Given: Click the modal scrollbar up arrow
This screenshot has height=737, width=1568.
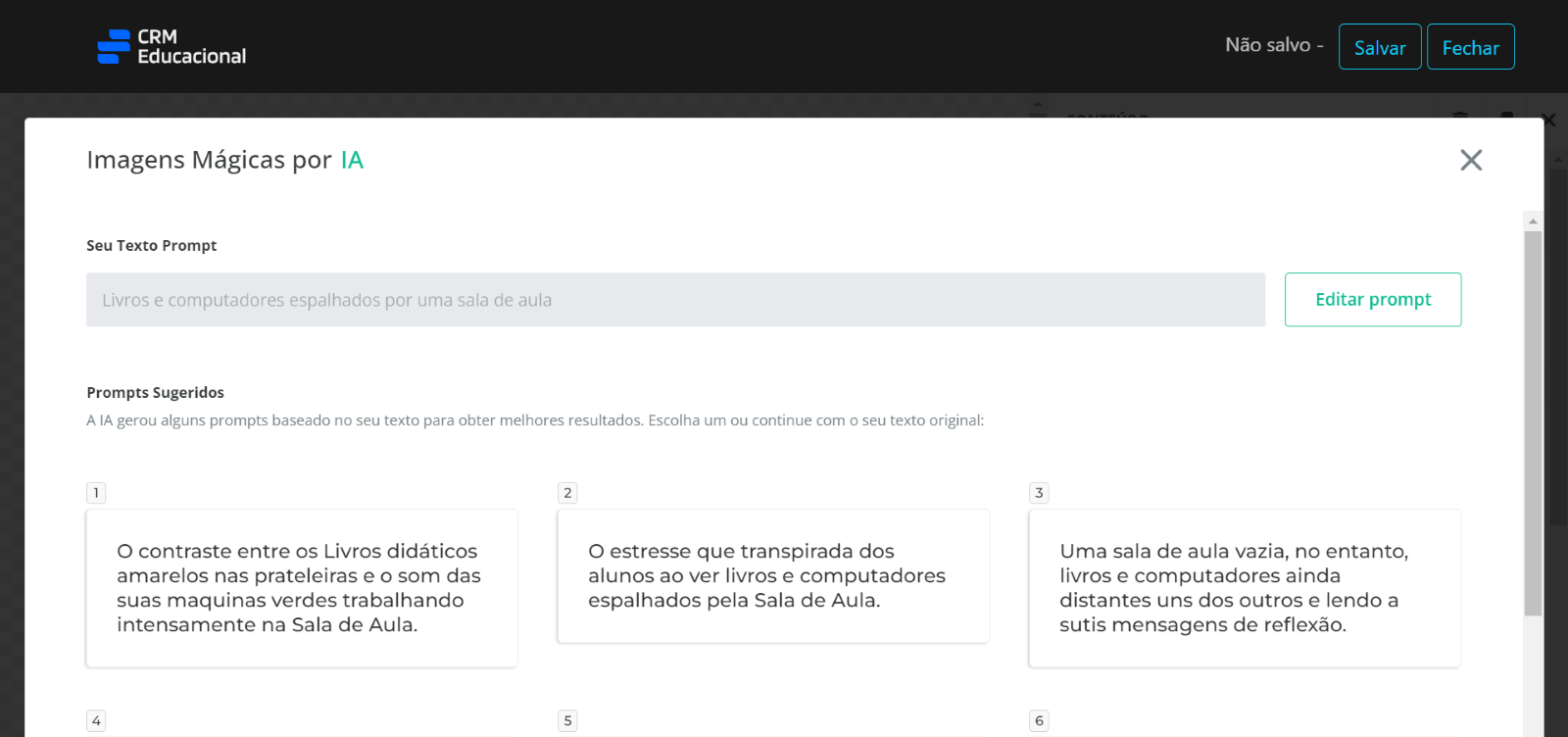Looking at the screenshot, I should [1534, 221].
